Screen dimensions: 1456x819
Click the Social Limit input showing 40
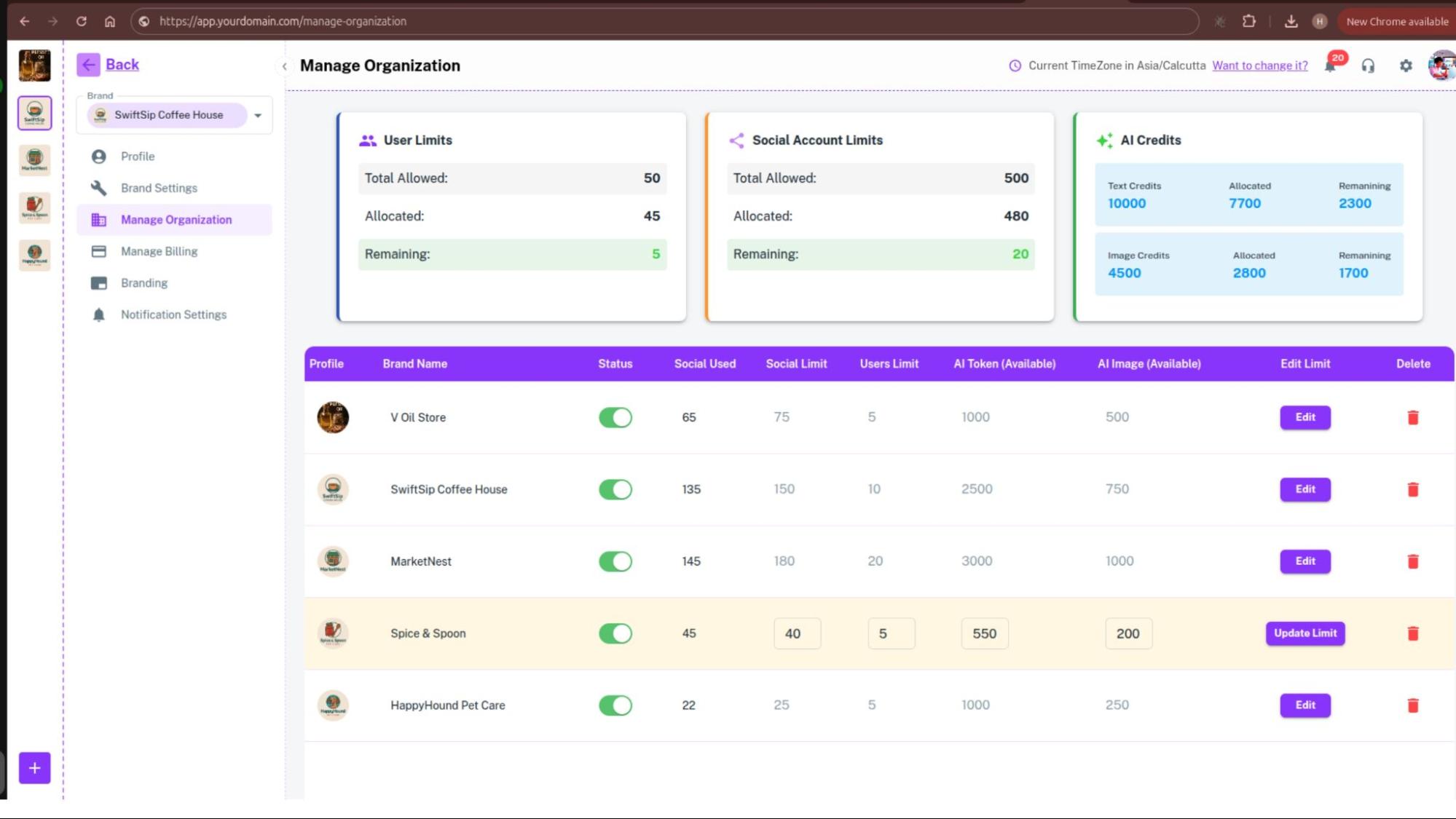coord(797,633)
